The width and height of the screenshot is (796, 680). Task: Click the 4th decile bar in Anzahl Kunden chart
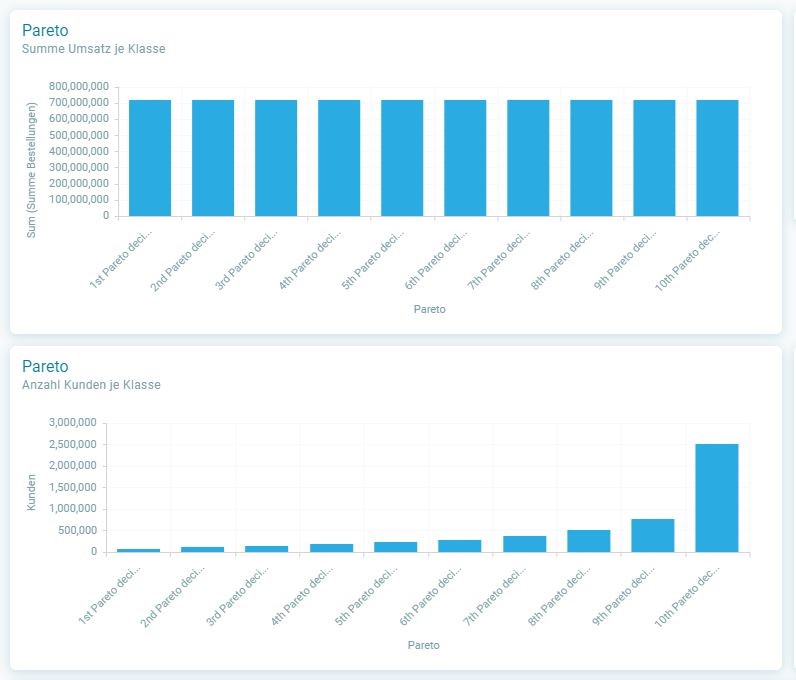click(331, 548)
